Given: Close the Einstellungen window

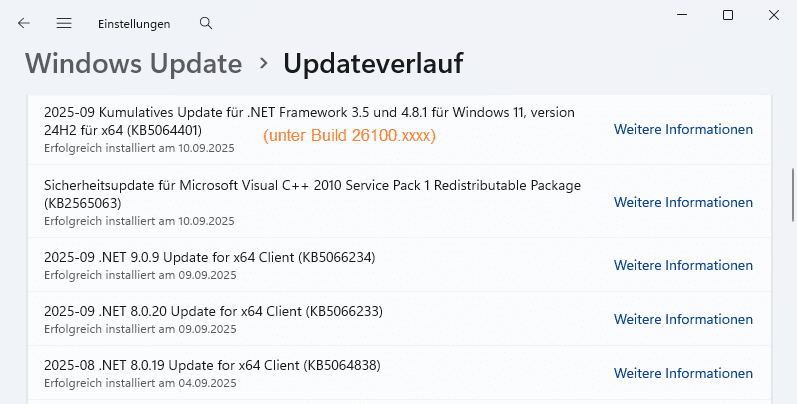Looking at the screenshot, I should [x=774, y=15].
